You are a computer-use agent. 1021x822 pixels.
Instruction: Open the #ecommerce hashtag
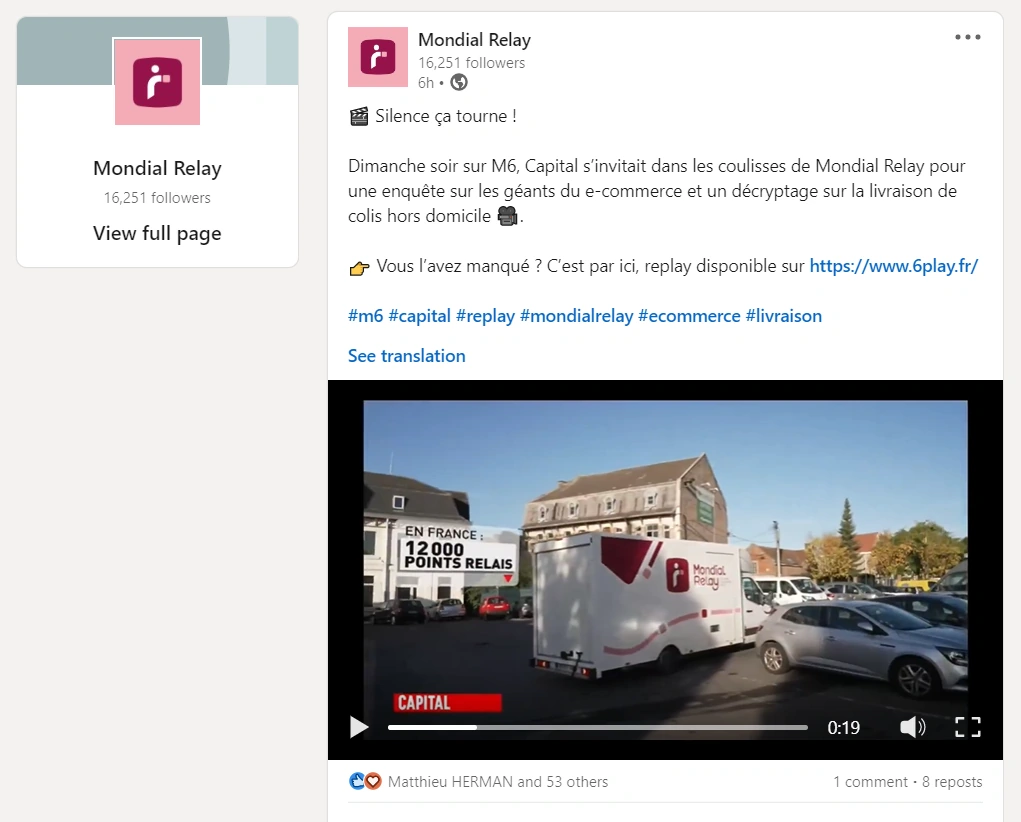[x=689, y=316]
